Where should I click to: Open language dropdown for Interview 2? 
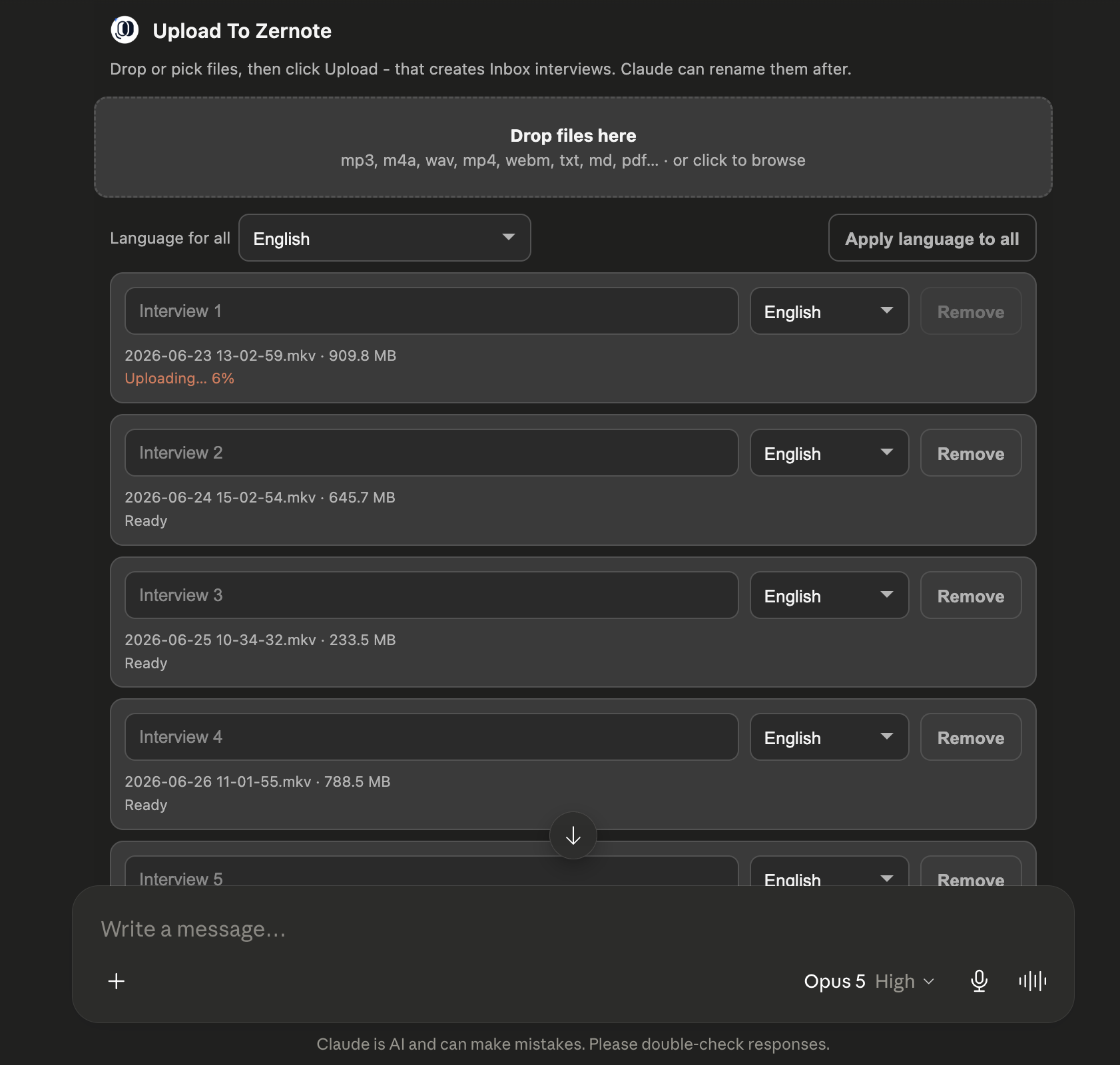[829, 453]
